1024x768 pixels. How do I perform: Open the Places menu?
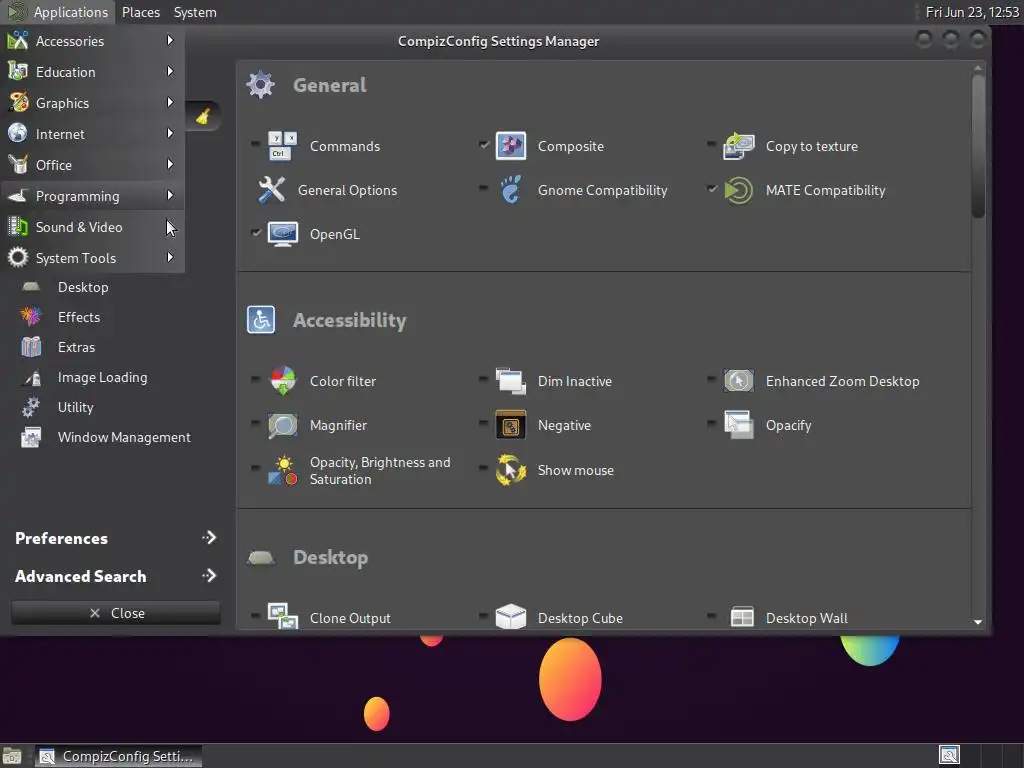(x=140, y=12)
